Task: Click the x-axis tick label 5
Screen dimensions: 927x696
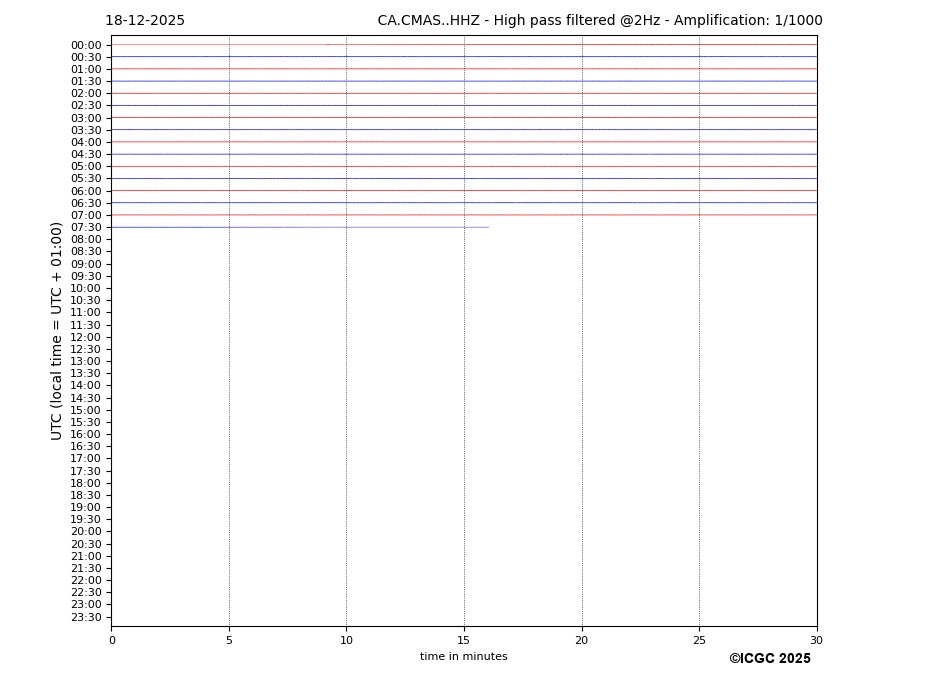Action: 229,640
